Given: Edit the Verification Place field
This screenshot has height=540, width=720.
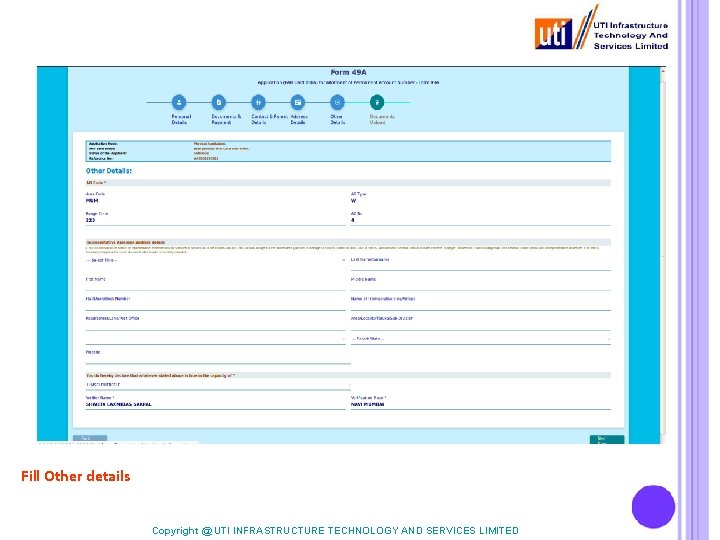Looking at the screenshot, I should pyautogui.click(x=481, y=402).
